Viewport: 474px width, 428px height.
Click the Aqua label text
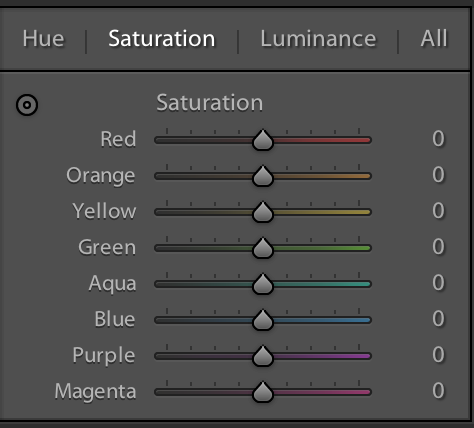[x=112, y=284]
